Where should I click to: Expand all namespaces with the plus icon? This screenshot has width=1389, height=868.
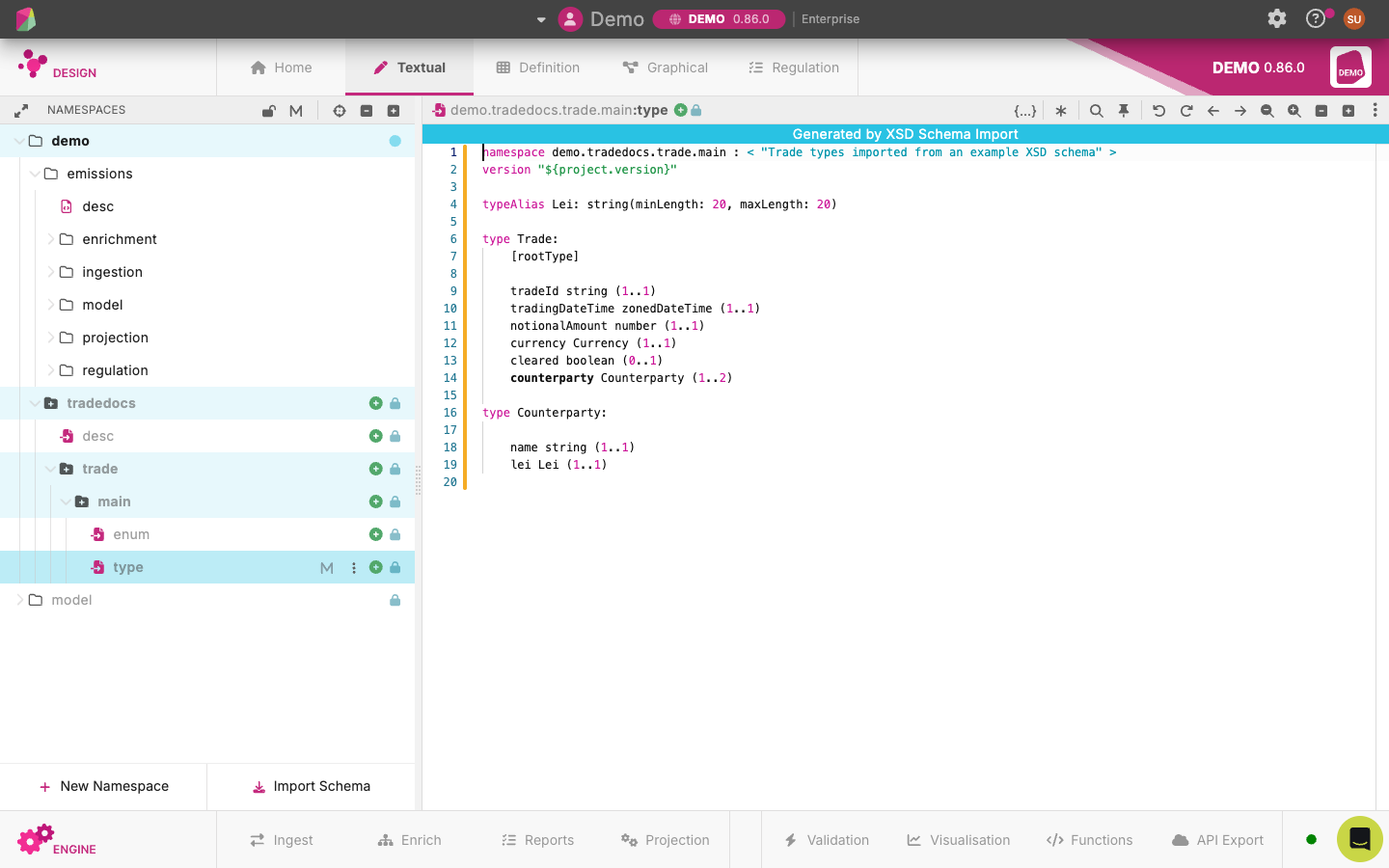pyautogui.click(x=394, y=111)
